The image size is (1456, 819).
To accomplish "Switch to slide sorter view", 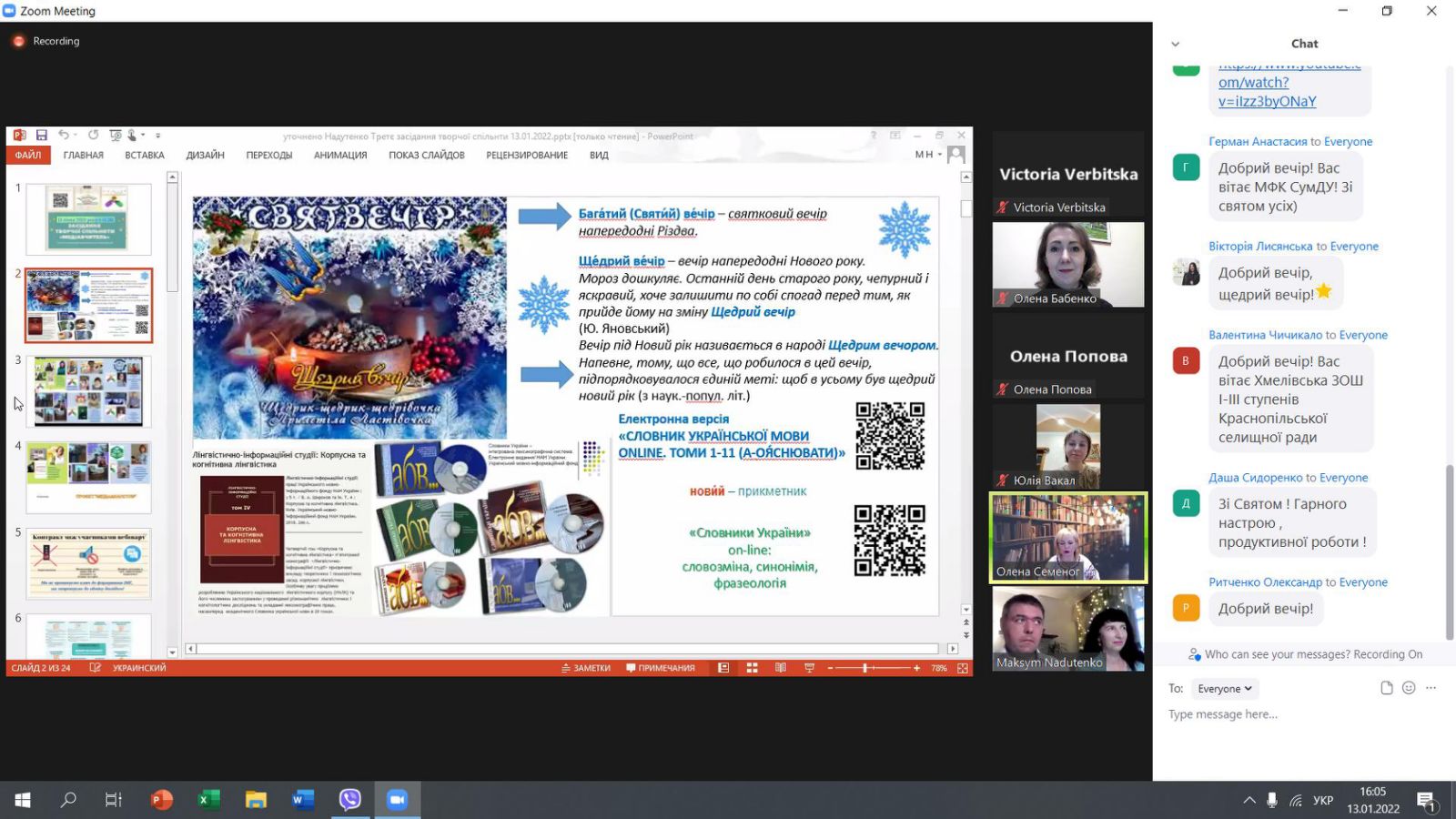I will click(x=752, y=668).
